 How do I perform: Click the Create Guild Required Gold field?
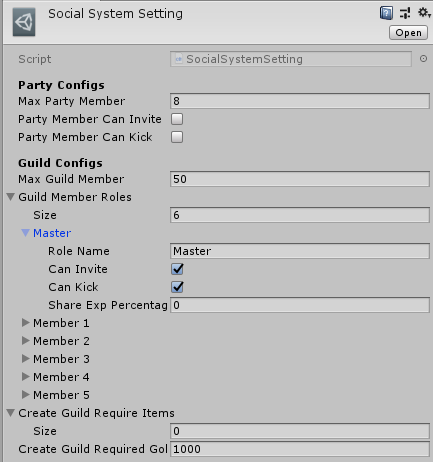click(300, 449)
